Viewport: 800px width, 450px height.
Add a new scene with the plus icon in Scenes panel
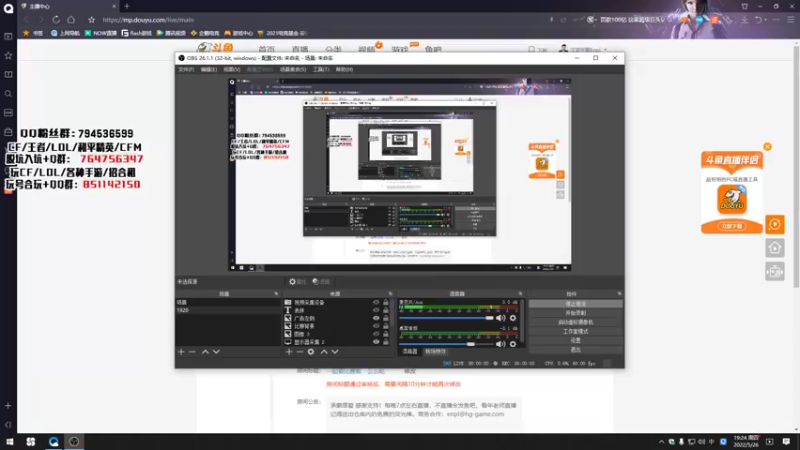(x=181, y=352)
